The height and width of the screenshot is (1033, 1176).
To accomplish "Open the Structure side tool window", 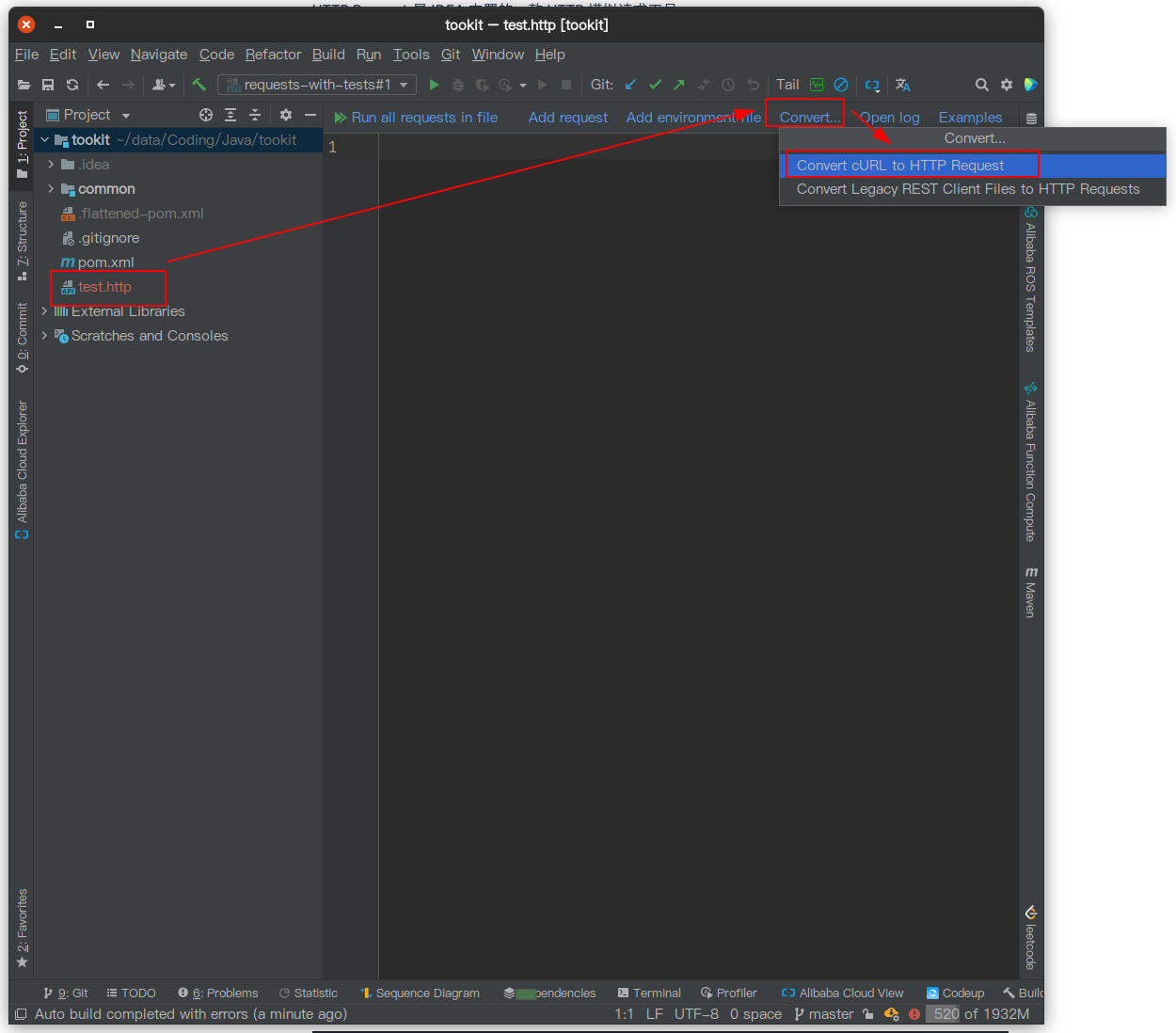I will coord(22,241).
